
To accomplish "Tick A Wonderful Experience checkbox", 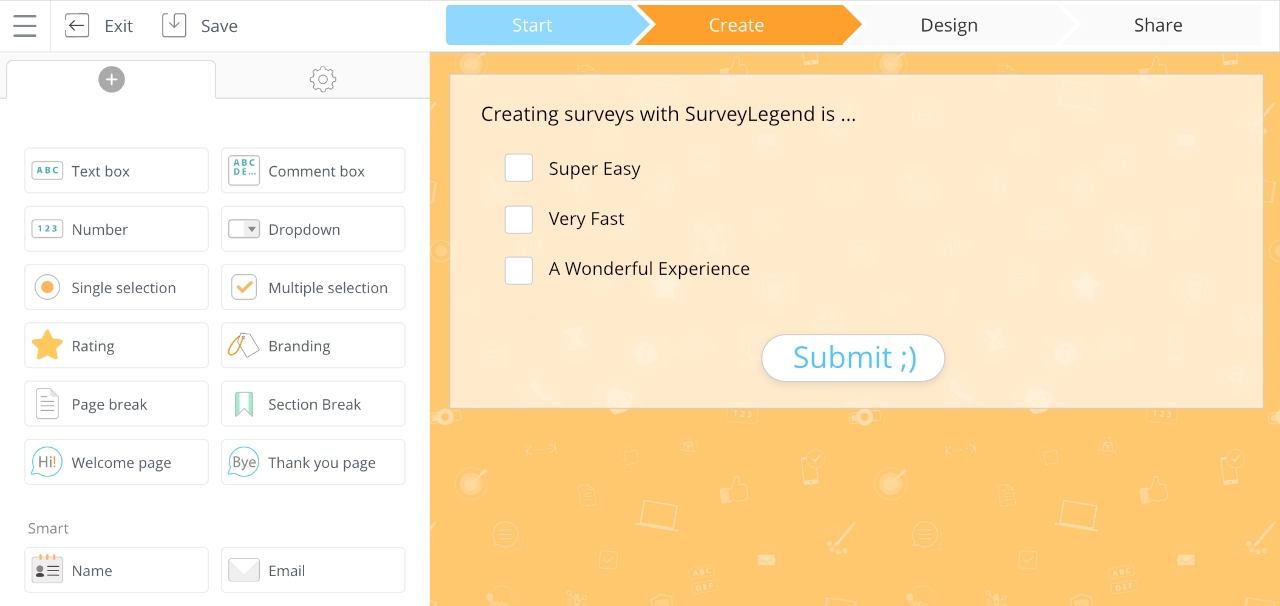I will (519, 270).
